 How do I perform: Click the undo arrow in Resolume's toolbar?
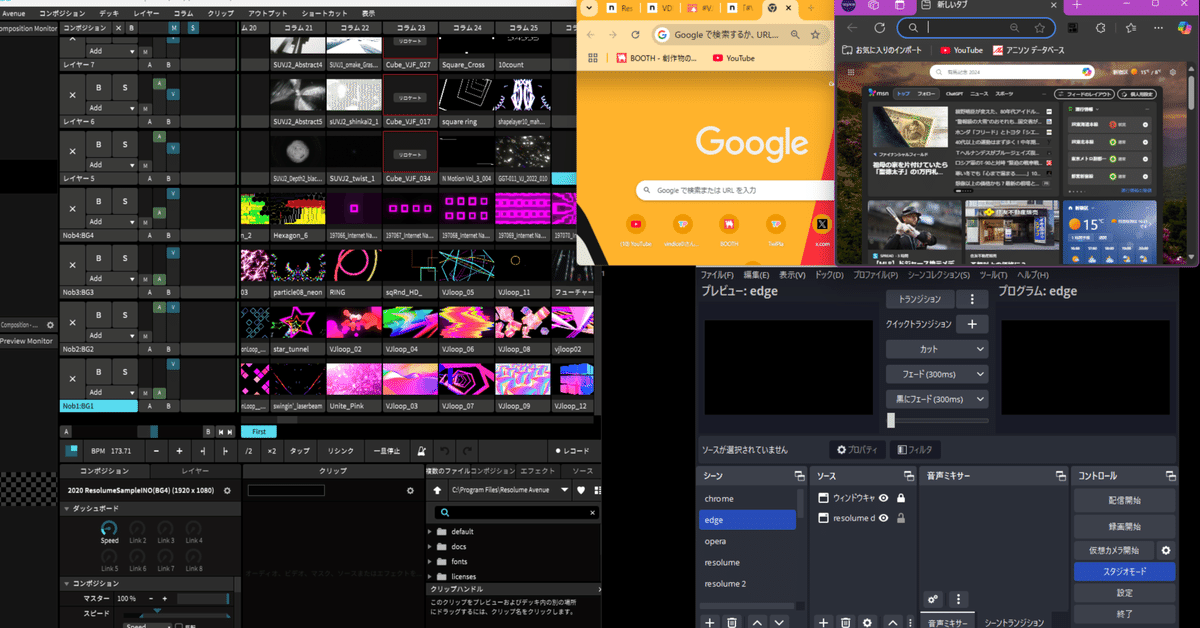444,451
